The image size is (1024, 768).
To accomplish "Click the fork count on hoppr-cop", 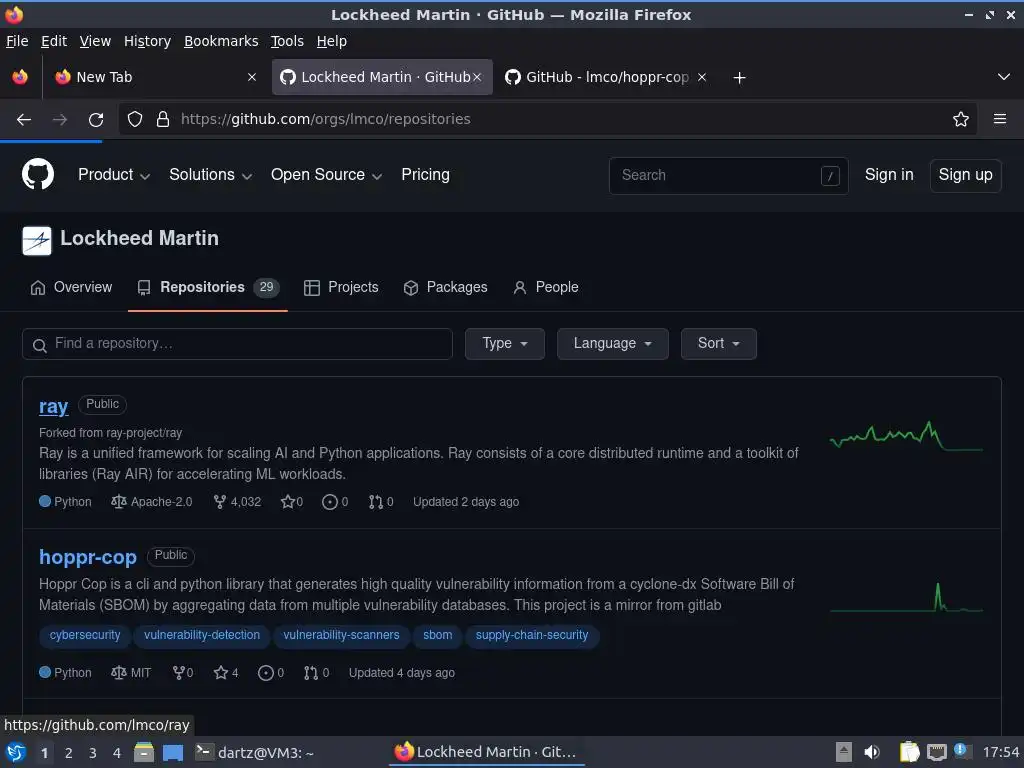I will click(x=183, y=673).
